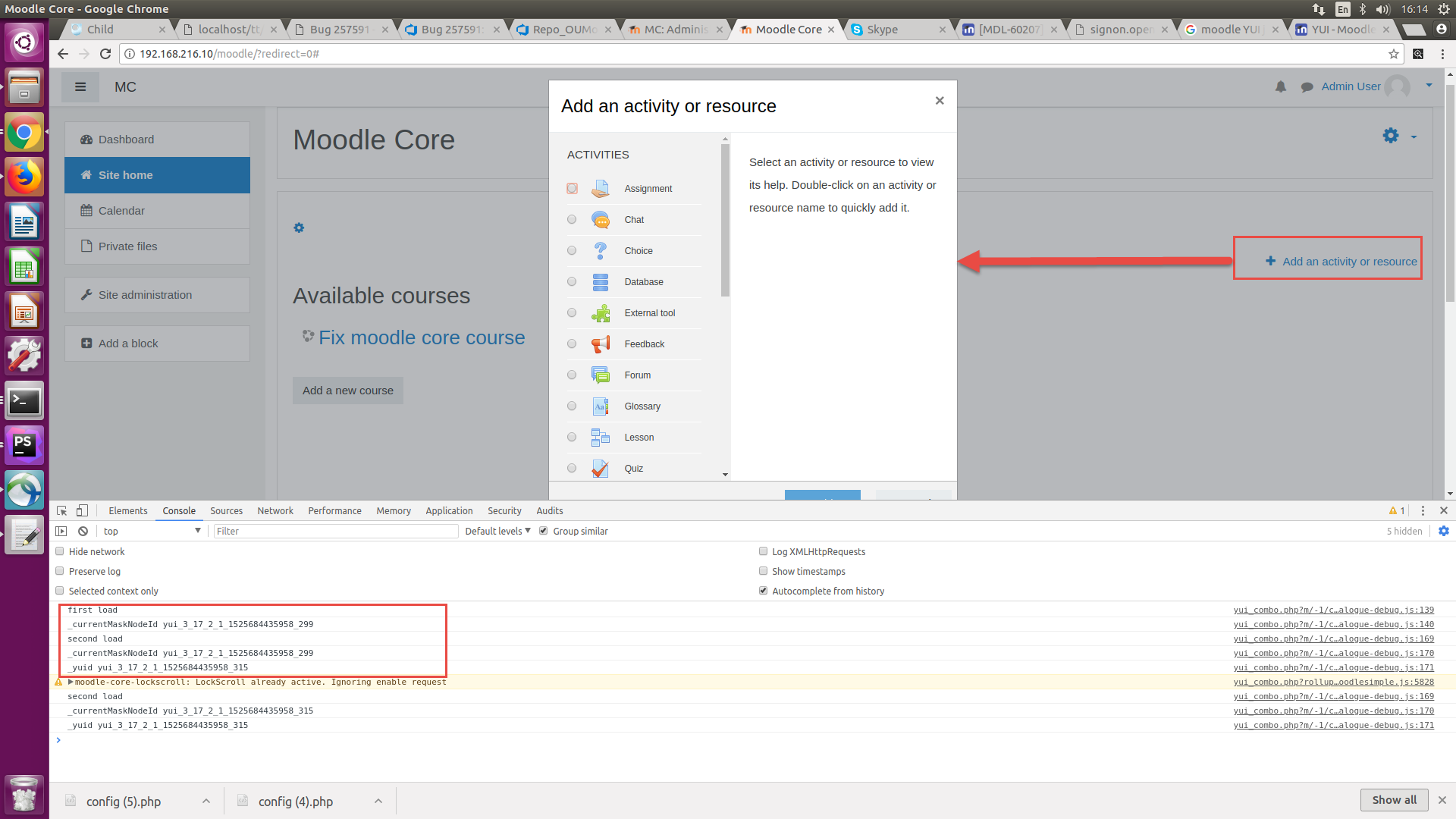This screenshot has height=819, width=1456.
Task: Enable Show timestamps checkbox
Action: (764, 571)
